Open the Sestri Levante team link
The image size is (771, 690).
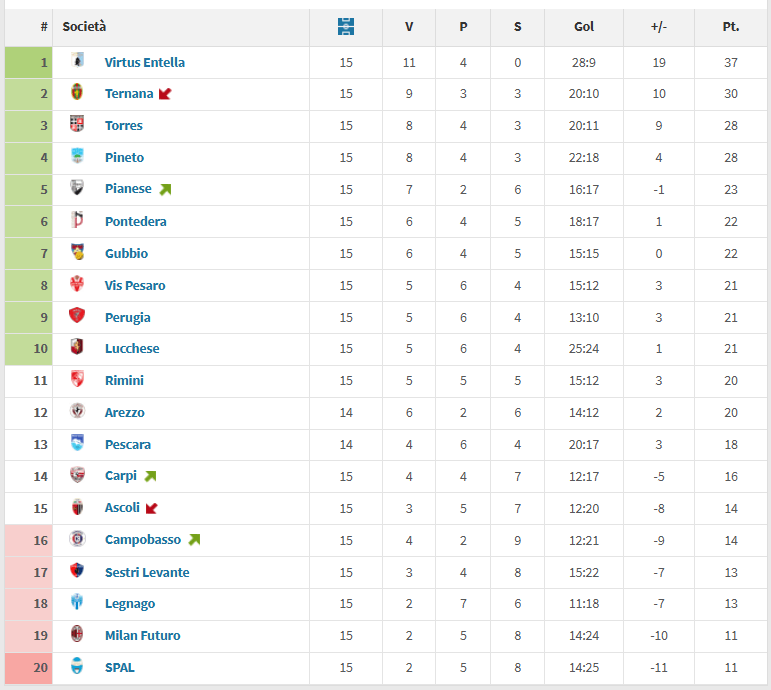point(147,572)
